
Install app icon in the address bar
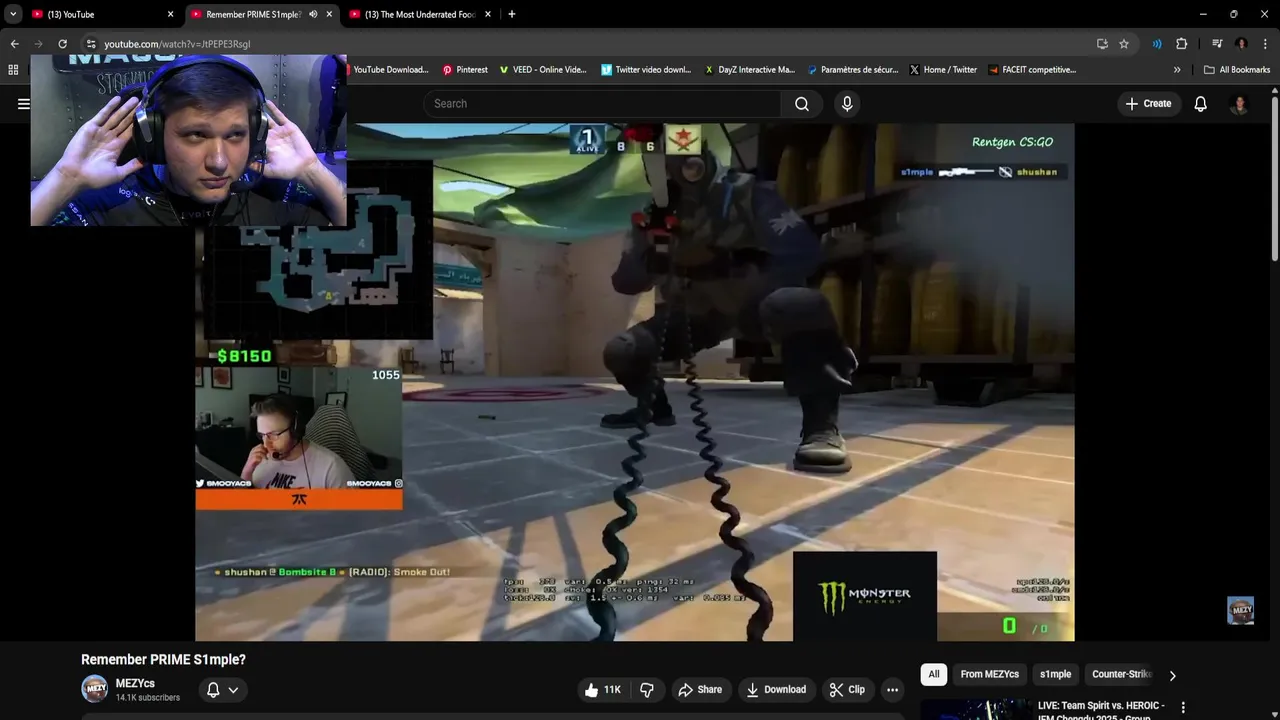pos(1102,44)
